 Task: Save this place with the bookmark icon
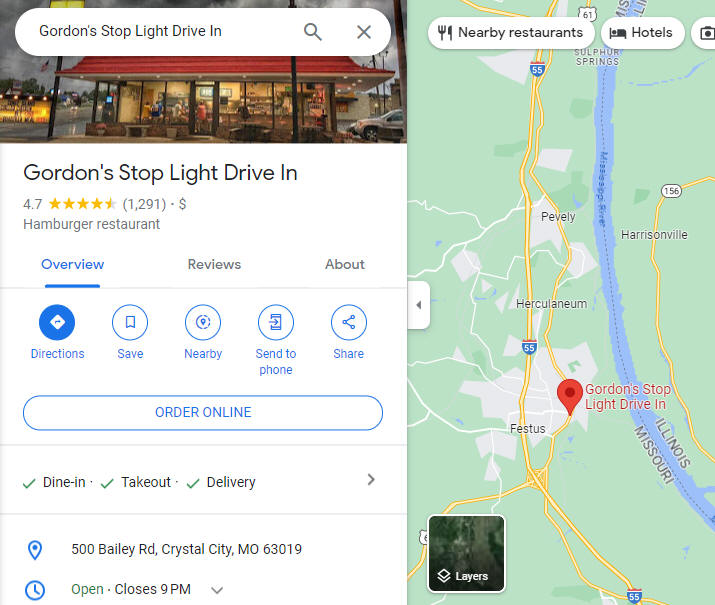(130, 322)
